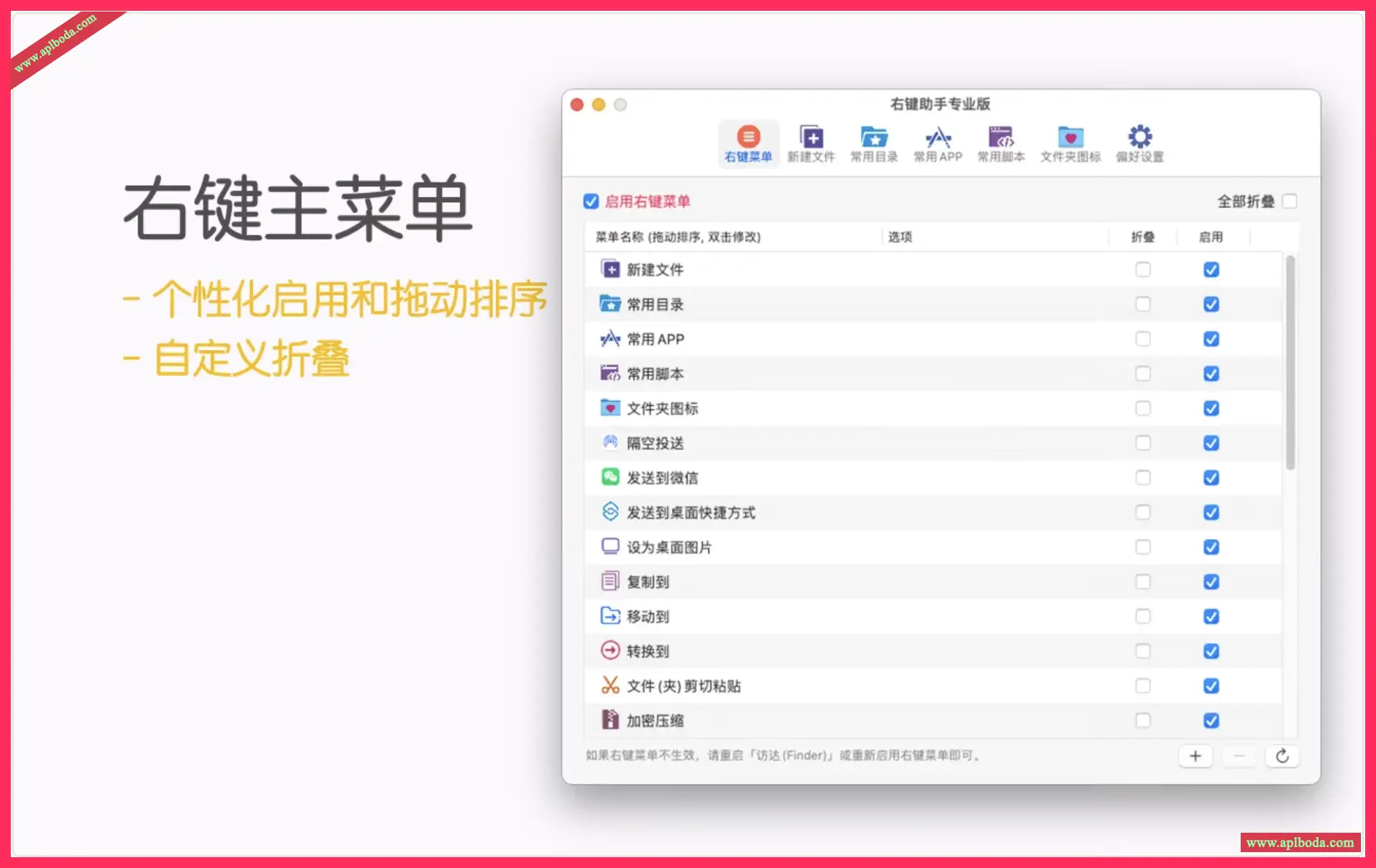Switch to 常用目录 toolbar section
1376x868 pixels.
(874, 143)
